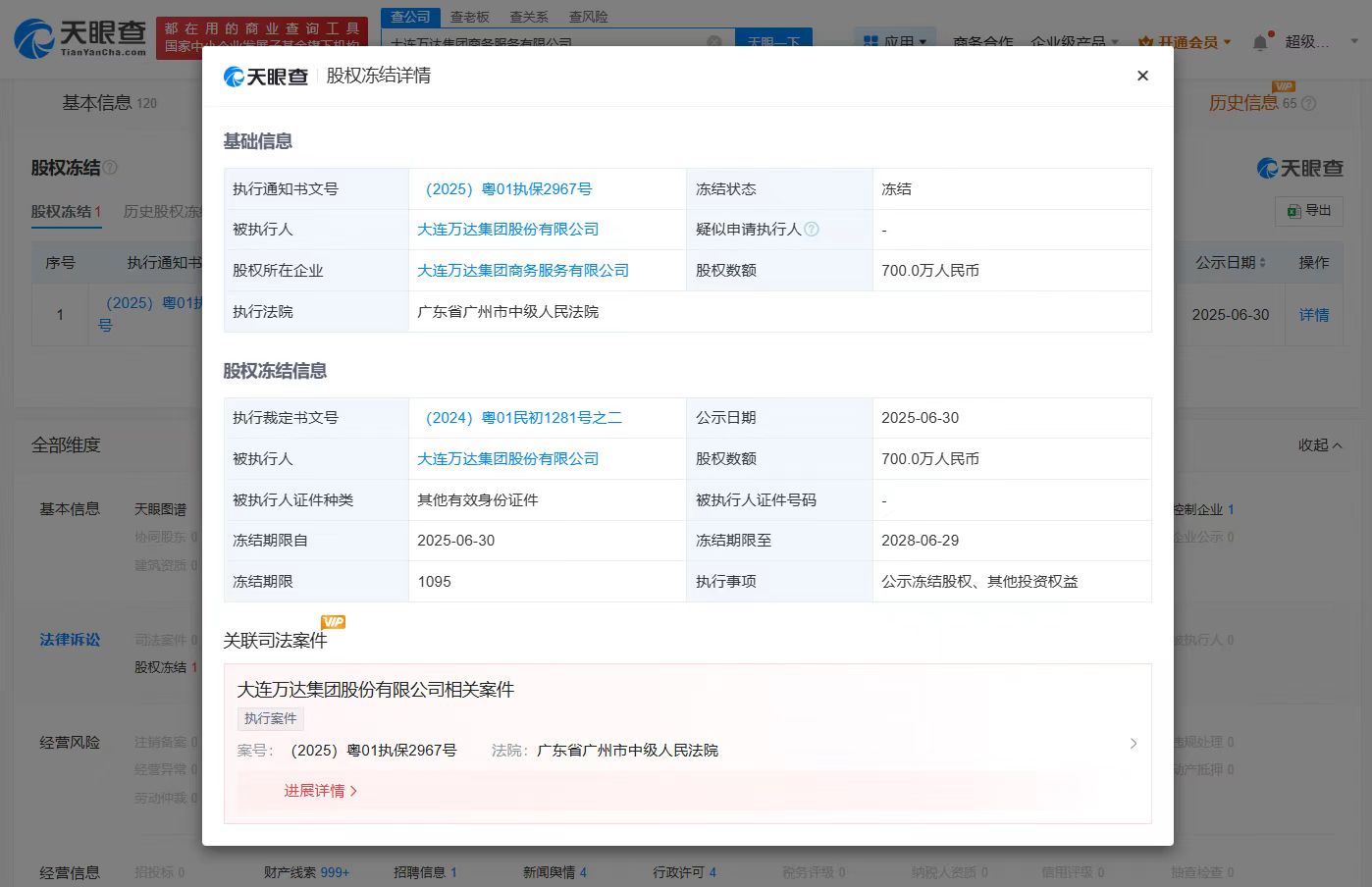Screen dimensions: 1372x887
Task: Open 被执行人 company link in 股权冻结信息
Action: (507, 458)
